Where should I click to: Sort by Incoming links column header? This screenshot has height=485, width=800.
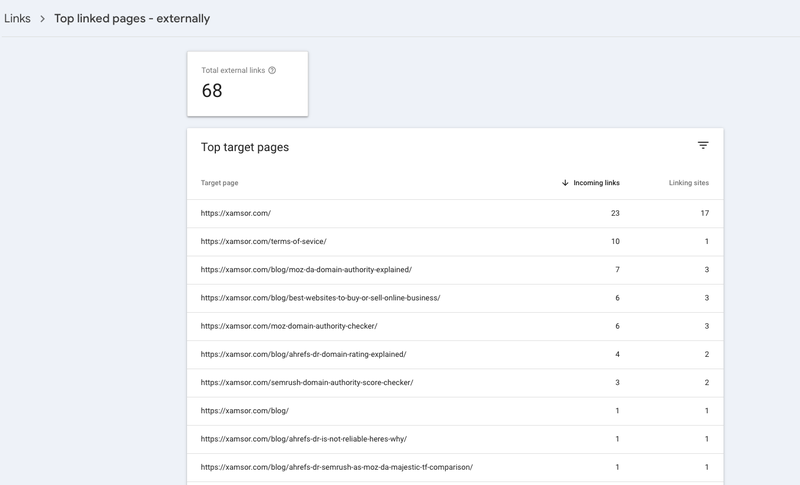tap(596, 183)
